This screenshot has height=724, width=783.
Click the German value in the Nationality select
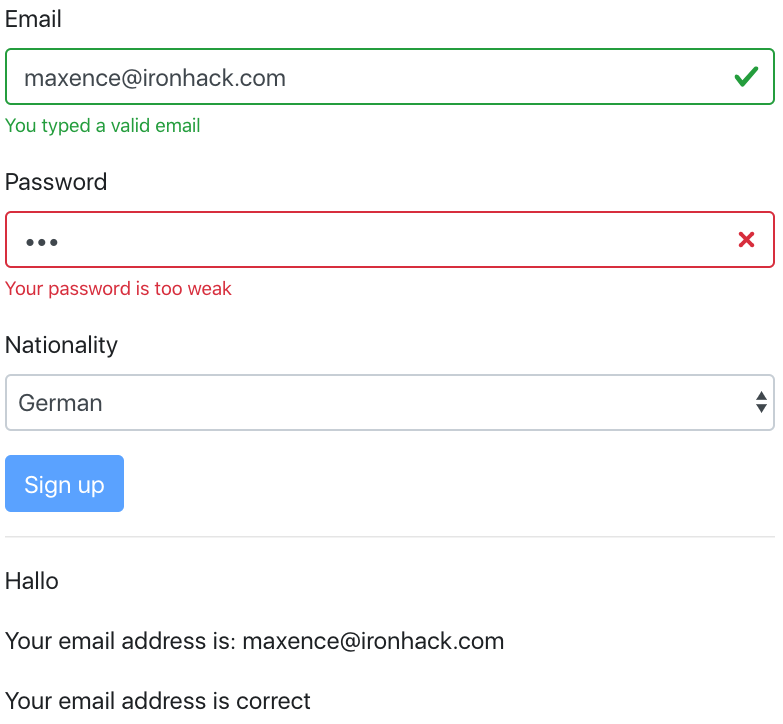click(x=61, y=403)
